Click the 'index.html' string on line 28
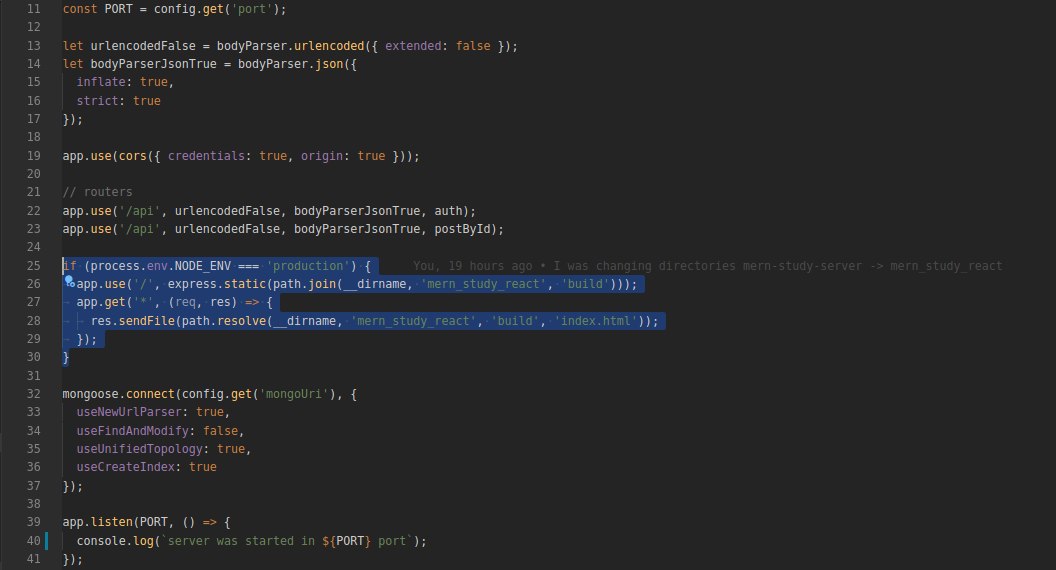The width and height of the screenshot is (1056, 570). pyautogui.click(x=595, y=321)
